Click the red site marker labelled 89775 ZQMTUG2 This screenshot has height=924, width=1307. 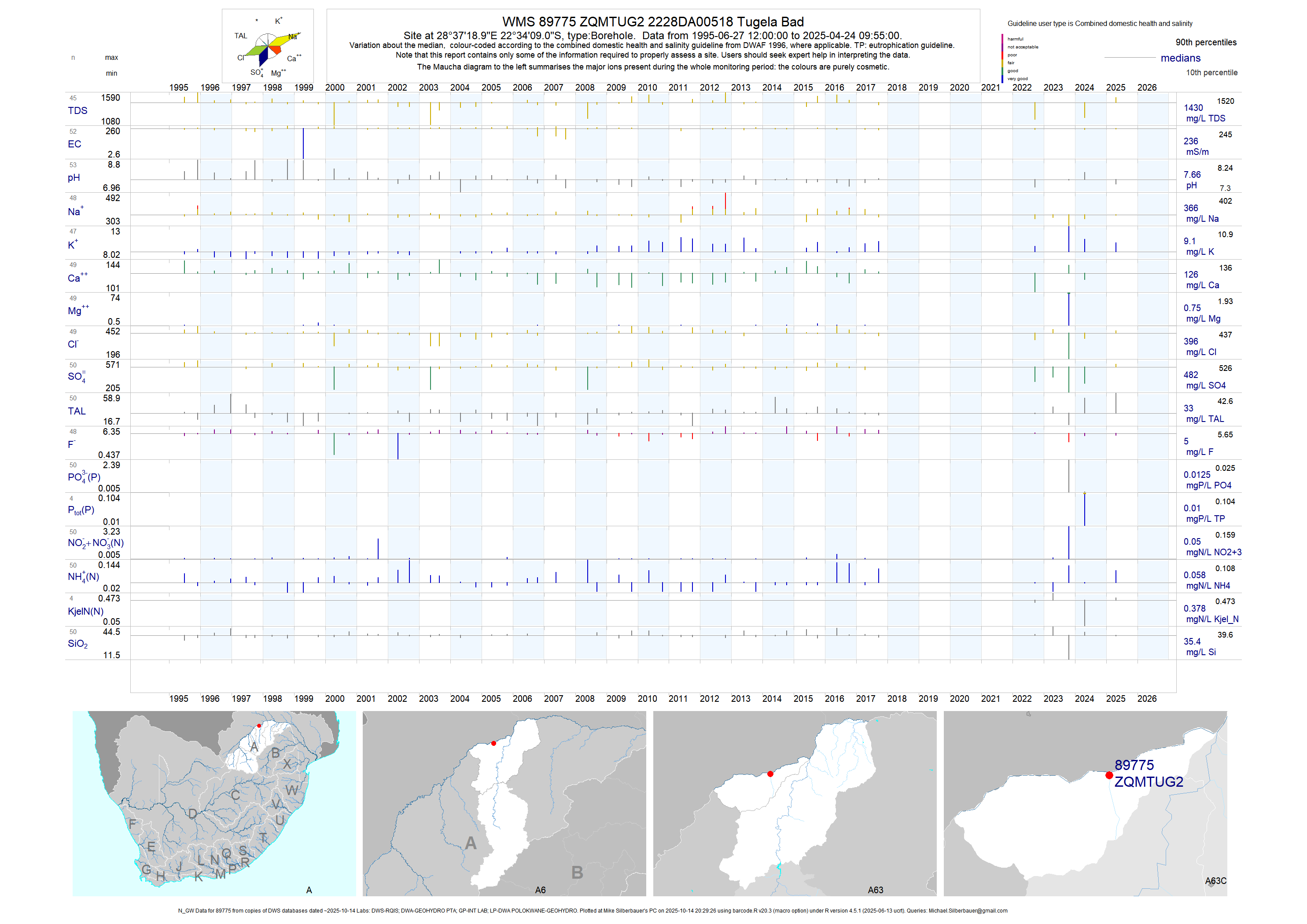pyautogui.click(x=1109, y=775)
